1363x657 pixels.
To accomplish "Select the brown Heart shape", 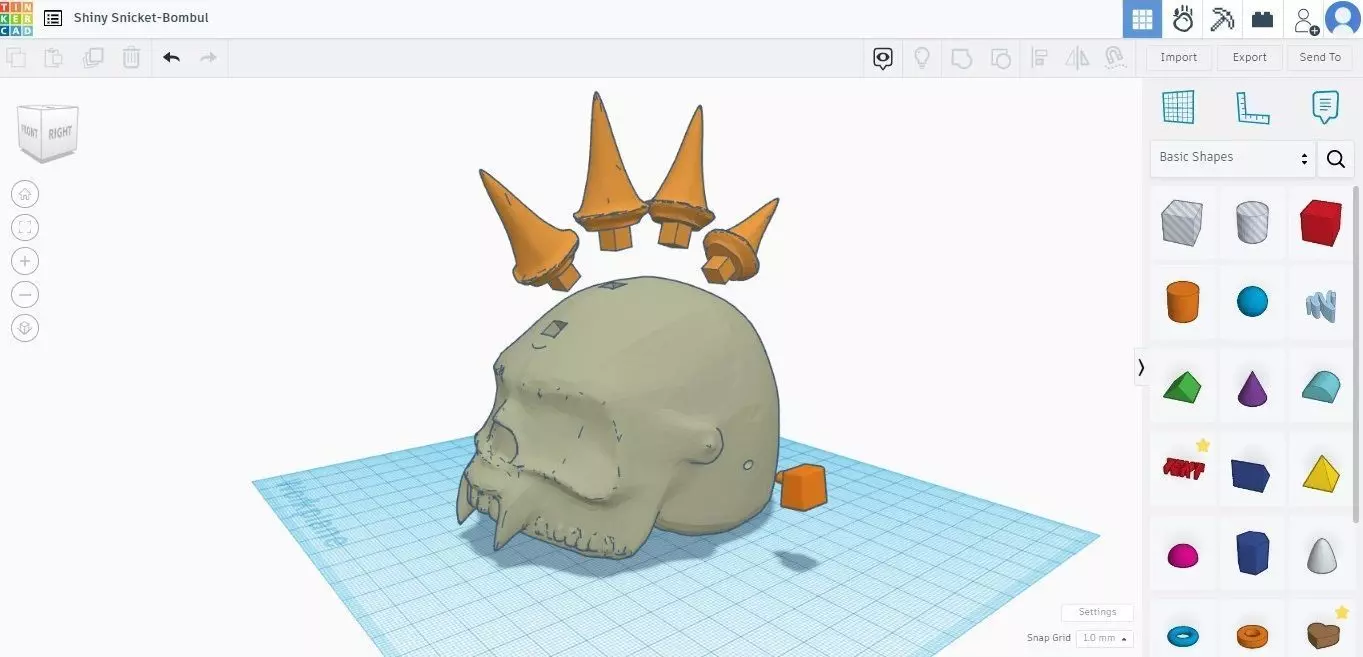I will [x=1321, y=634].
